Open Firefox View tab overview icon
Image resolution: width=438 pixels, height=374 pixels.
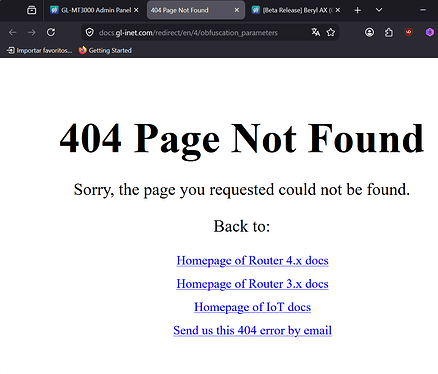click(32, 10)
